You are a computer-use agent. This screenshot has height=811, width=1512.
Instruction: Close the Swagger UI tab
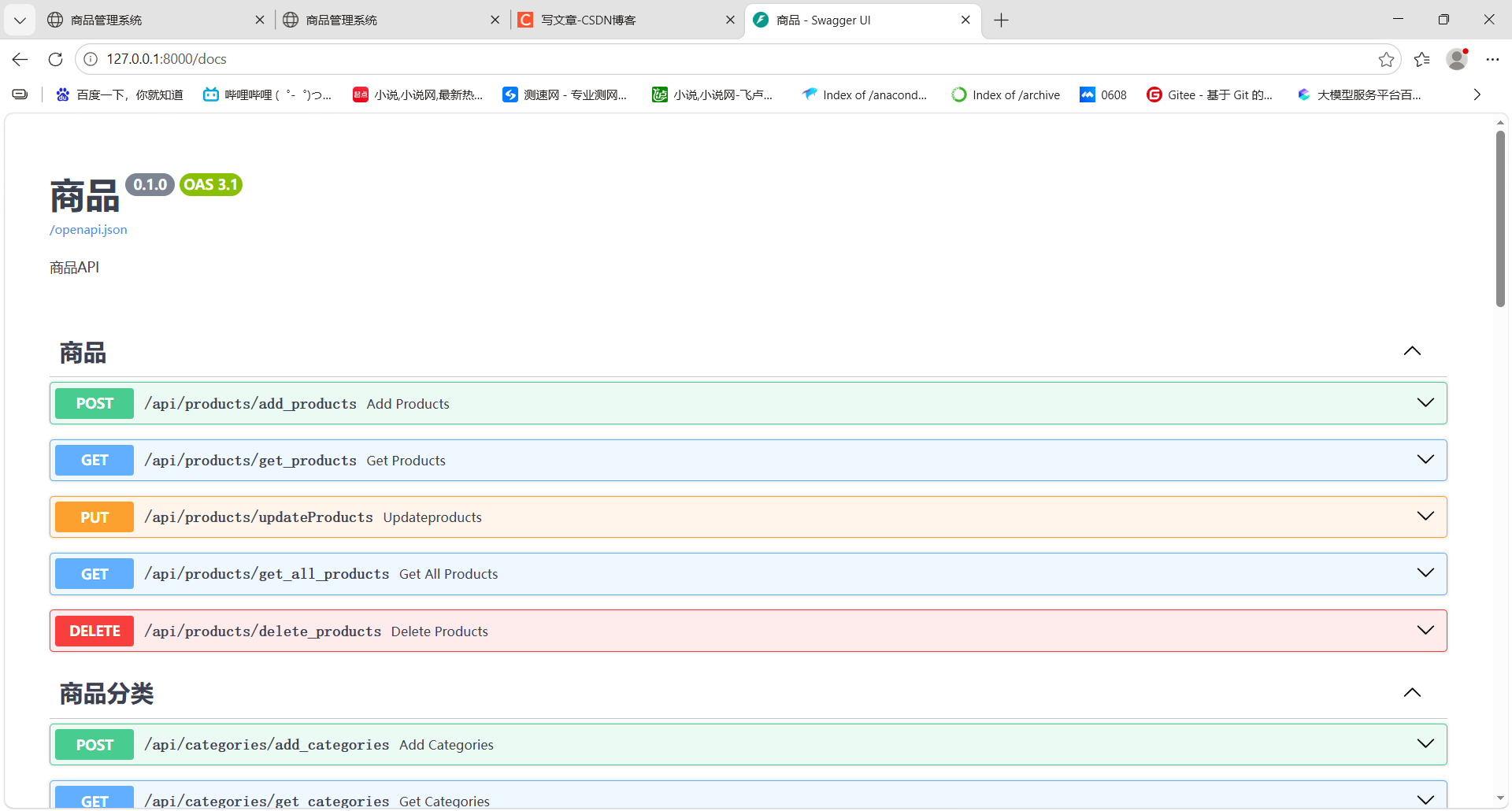click(965, 20)
